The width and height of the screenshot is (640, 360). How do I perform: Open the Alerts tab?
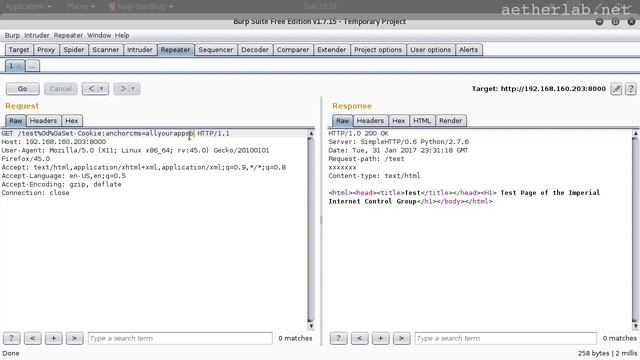point(469,50)
